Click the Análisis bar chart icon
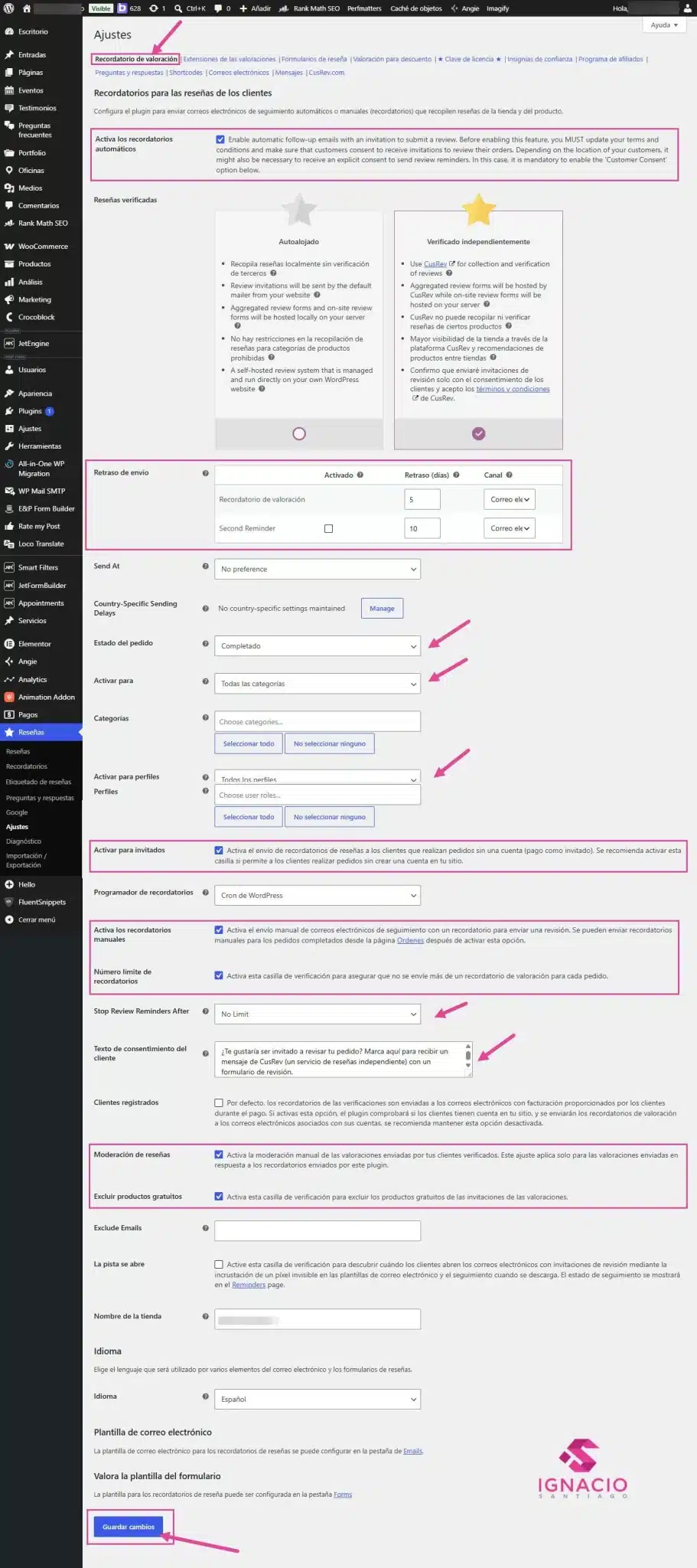This screenshot has width=697, height=1568. [x=9, y=283]
